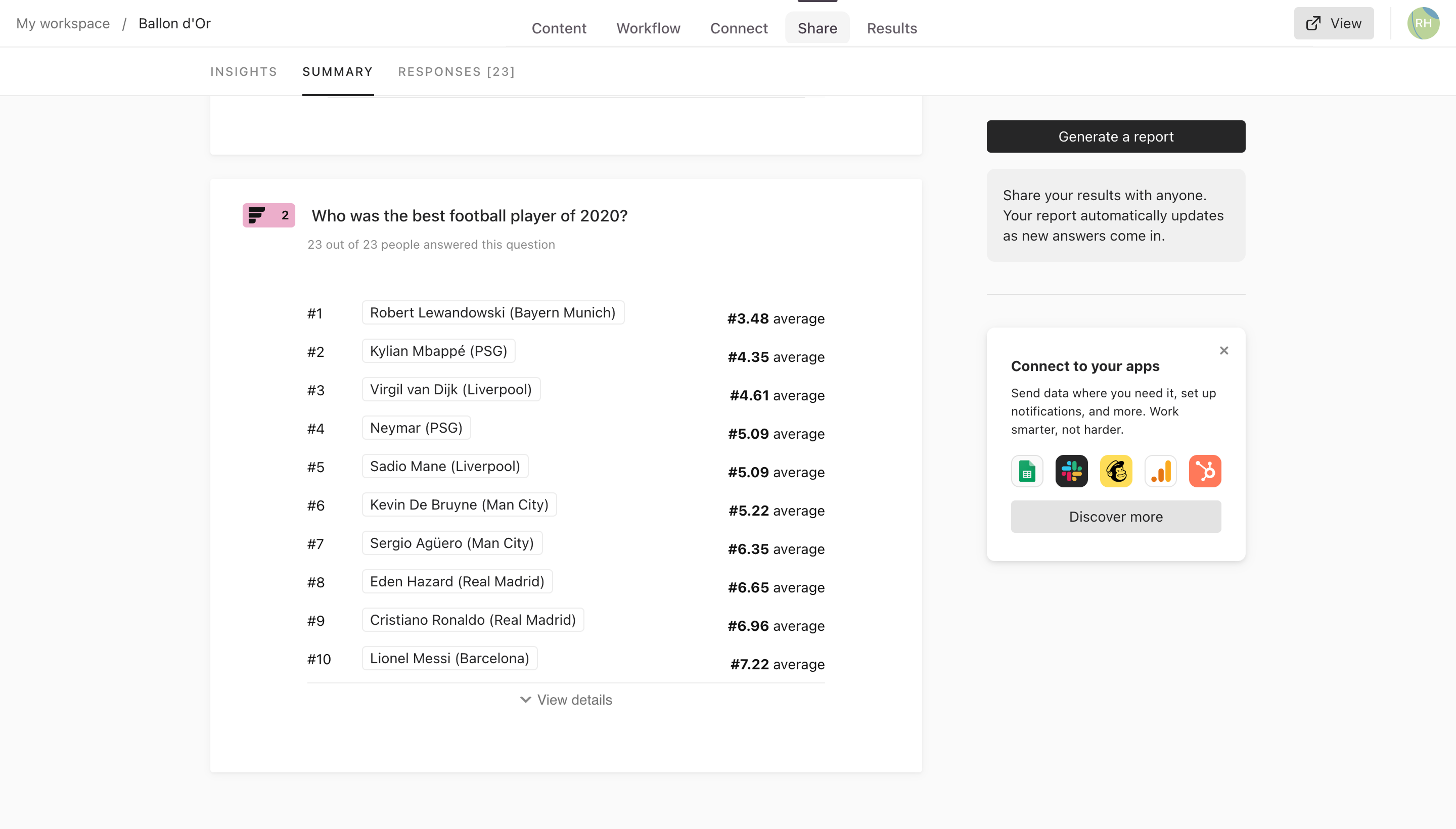Open the HubSpot integration icon

point(1204,471)
